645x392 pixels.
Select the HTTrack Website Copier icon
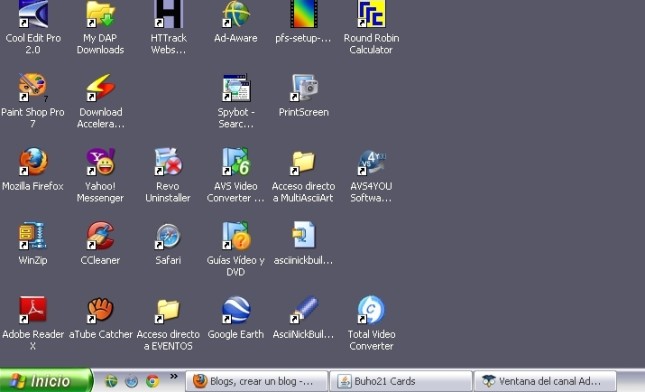168,14
